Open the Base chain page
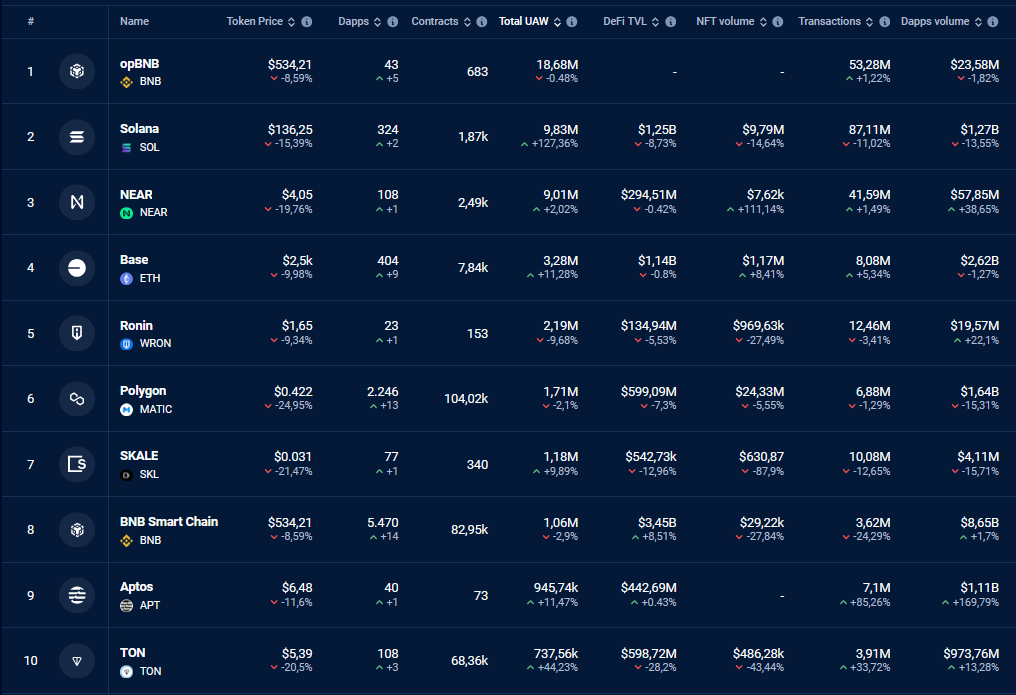 (x=134, y=260)
